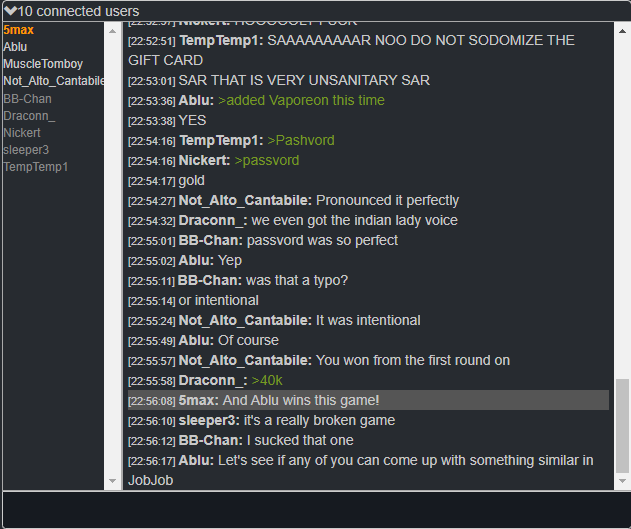Click the user list scroll up arrow
Image resolution: width=631 pixels, height=529 pixels.
coord(113,31)
